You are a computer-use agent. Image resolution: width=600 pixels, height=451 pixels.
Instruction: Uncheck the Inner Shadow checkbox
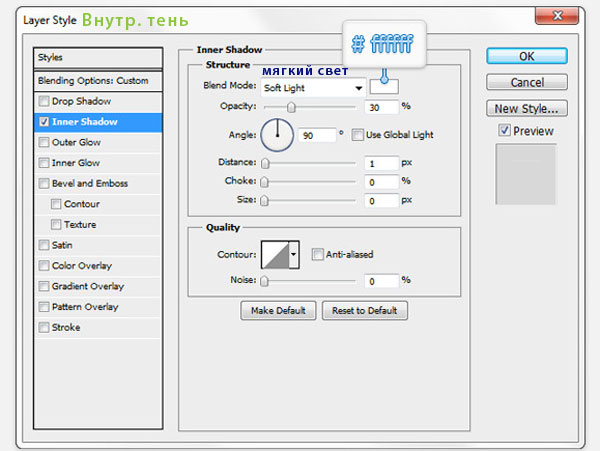(x=43, y=122)
